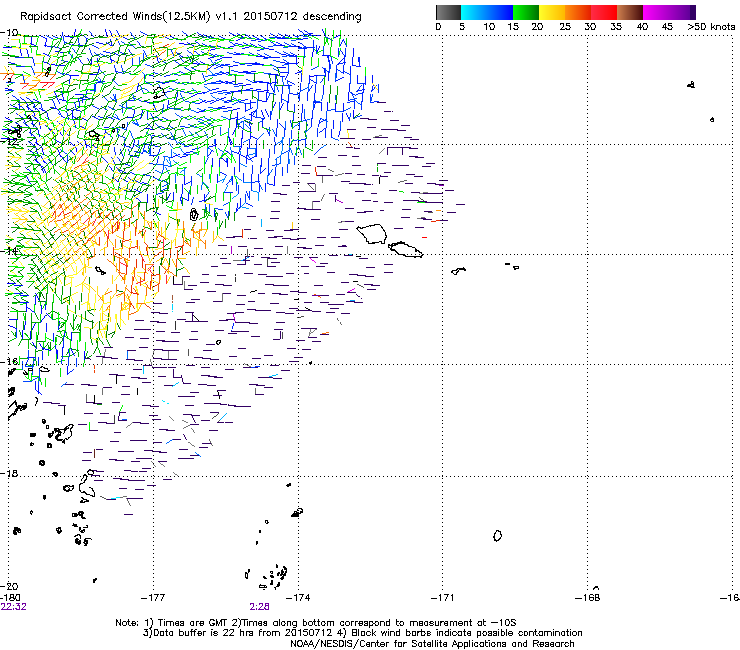Screen dimensions: 740x650
Task: Click the '-174' longitude axis label
Action: tap(298, 598)
